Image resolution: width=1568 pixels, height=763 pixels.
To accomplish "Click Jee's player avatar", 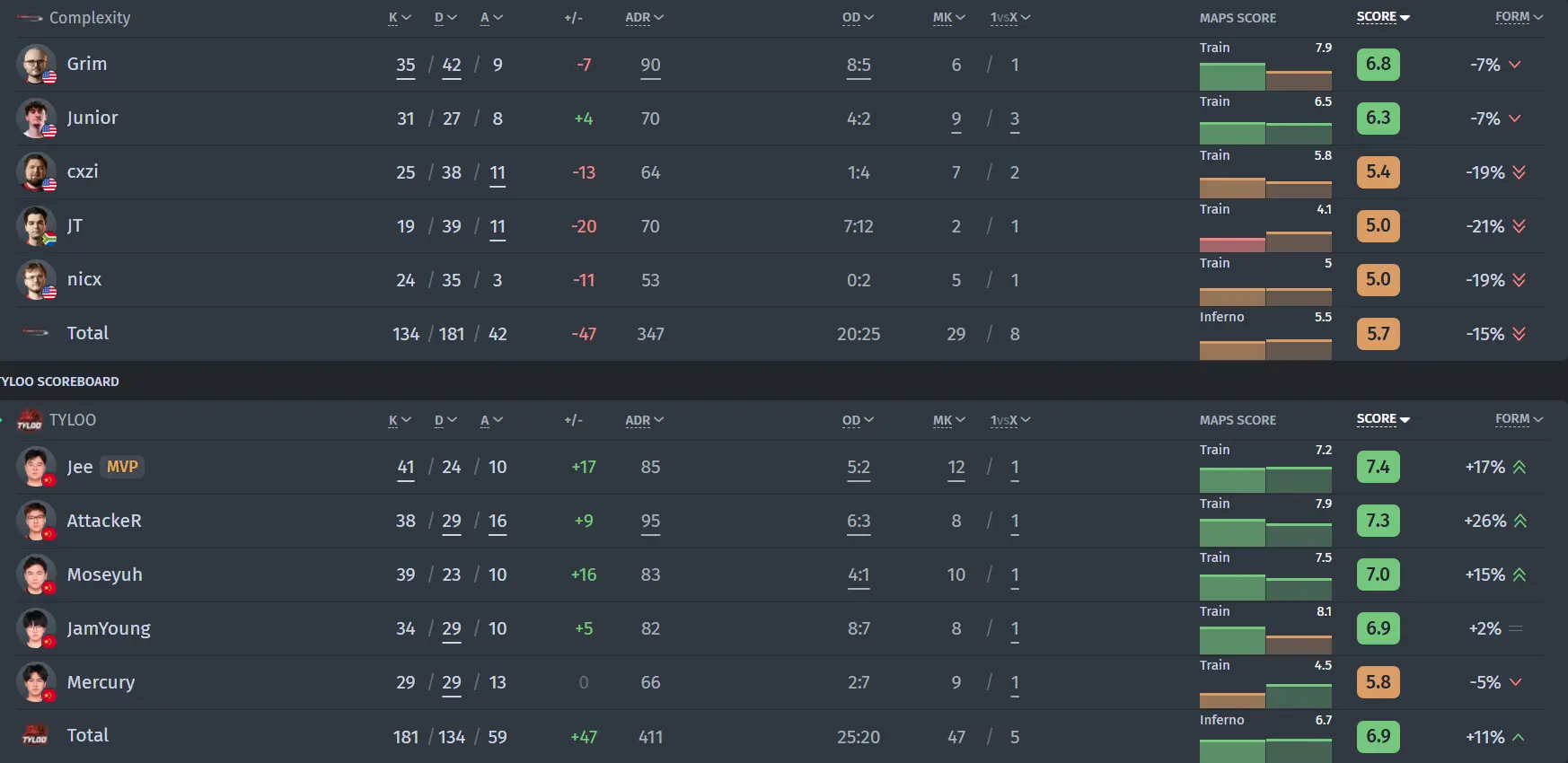I will 36,467.
